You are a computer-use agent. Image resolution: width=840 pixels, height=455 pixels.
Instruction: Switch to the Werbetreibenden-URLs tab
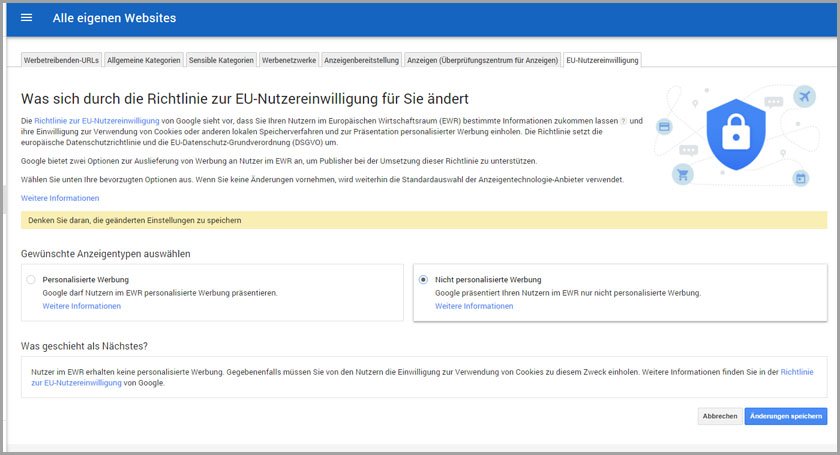click(61, 60)
